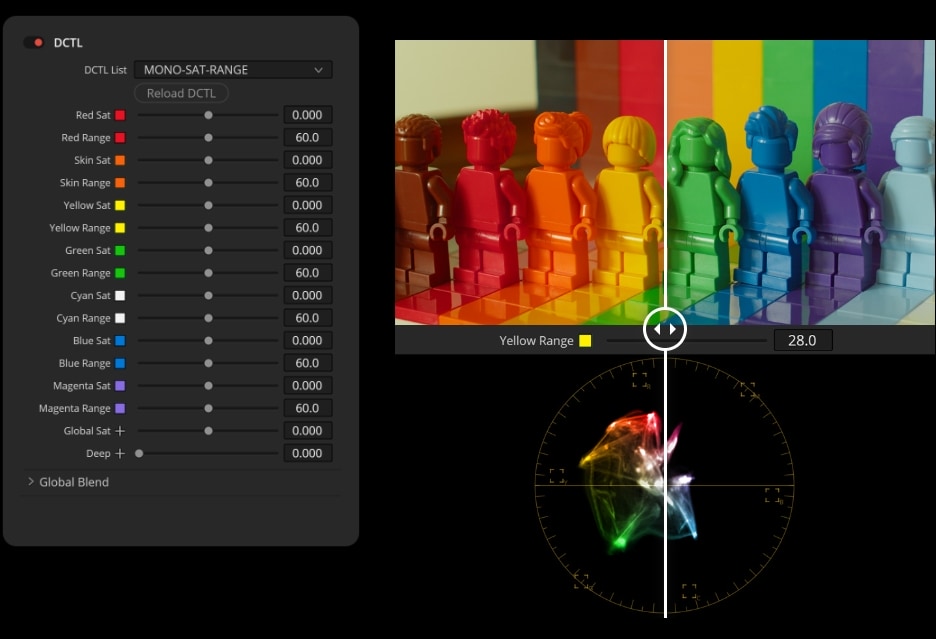Screen dimensions: 936x639
Task: Click the Yellow Range label below the preview
Action: click(x=536, y=340)
